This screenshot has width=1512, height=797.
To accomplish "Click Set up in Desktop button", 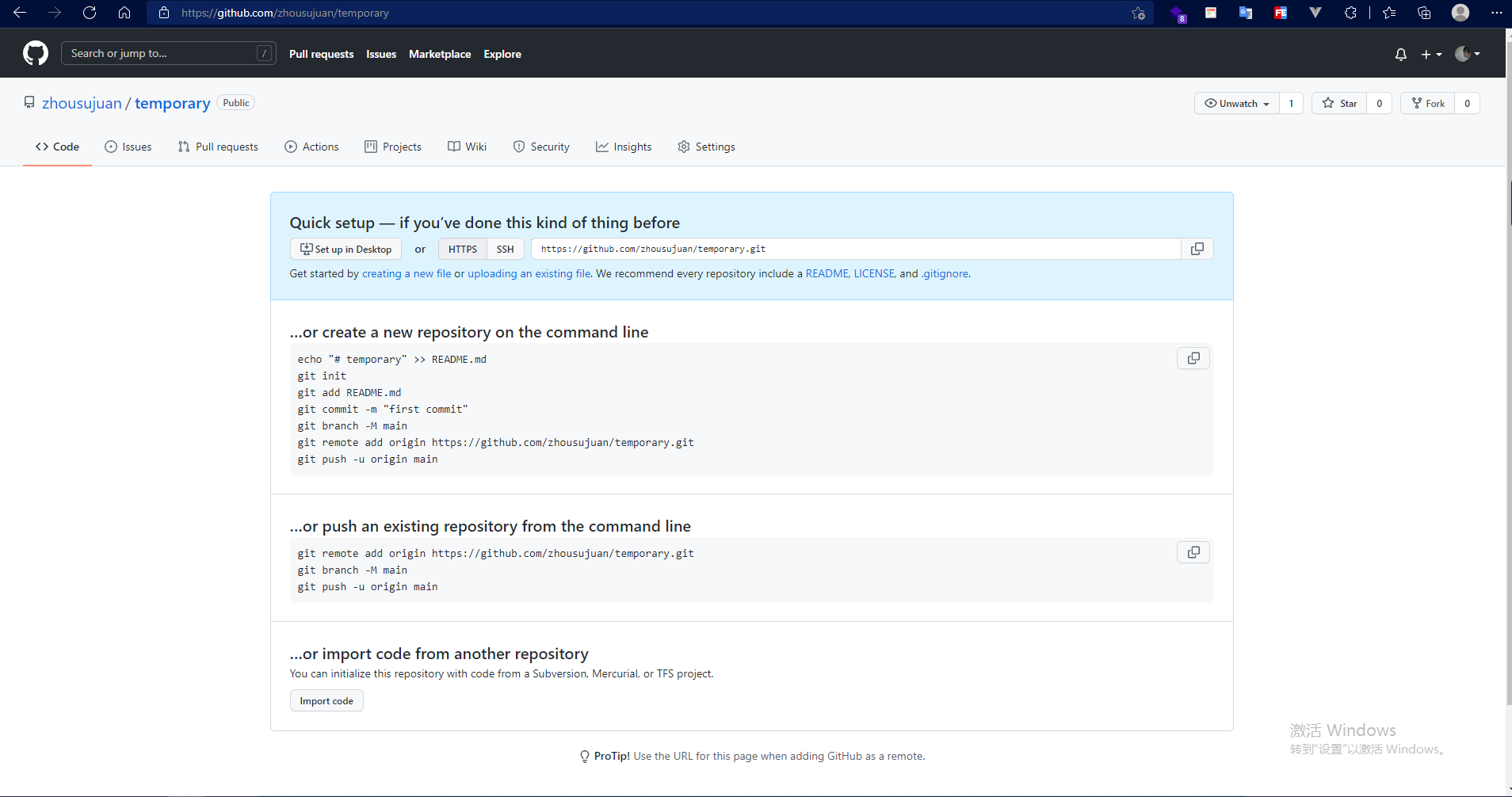I will click(x=346, y=249).
